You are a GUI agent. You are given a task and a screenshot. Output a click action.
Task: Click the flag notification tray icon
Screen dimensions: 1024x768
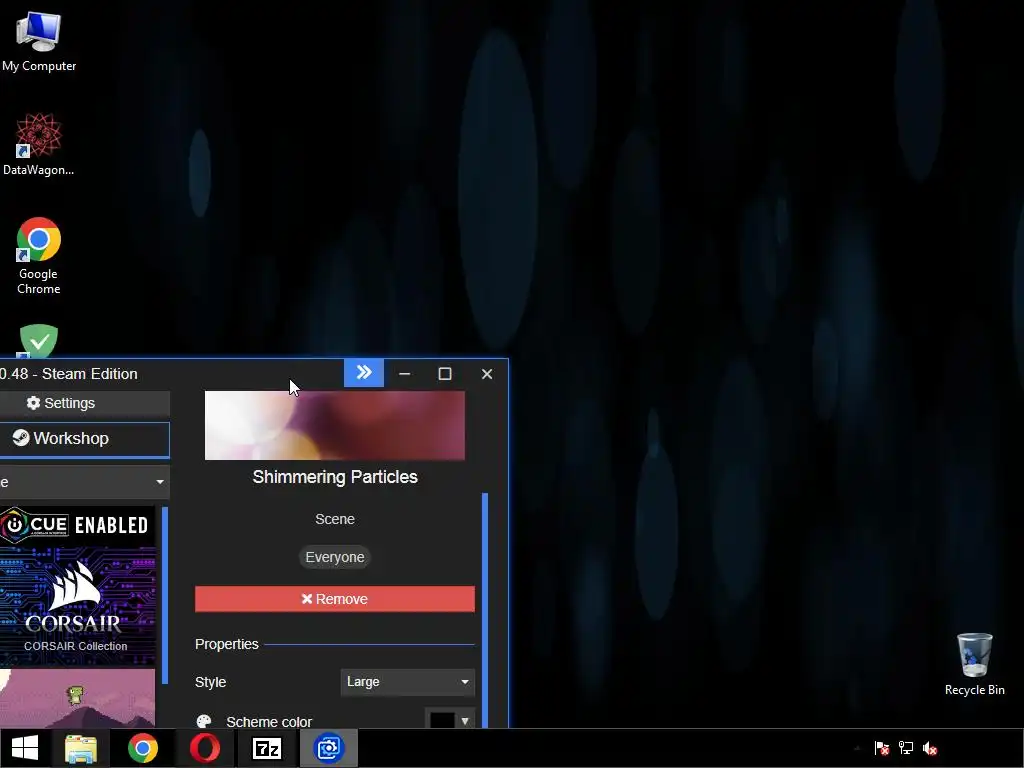tap(882, 748)
